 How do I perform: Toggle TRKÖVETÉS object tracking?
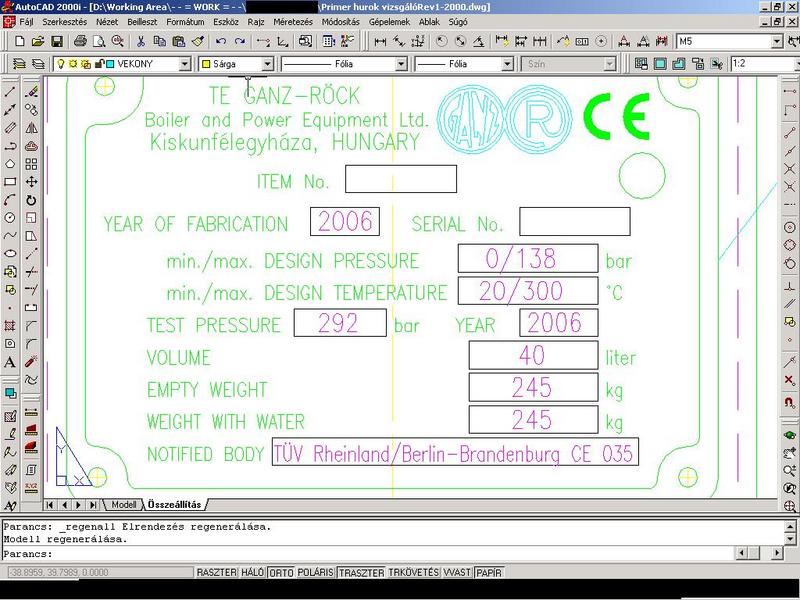413,572
